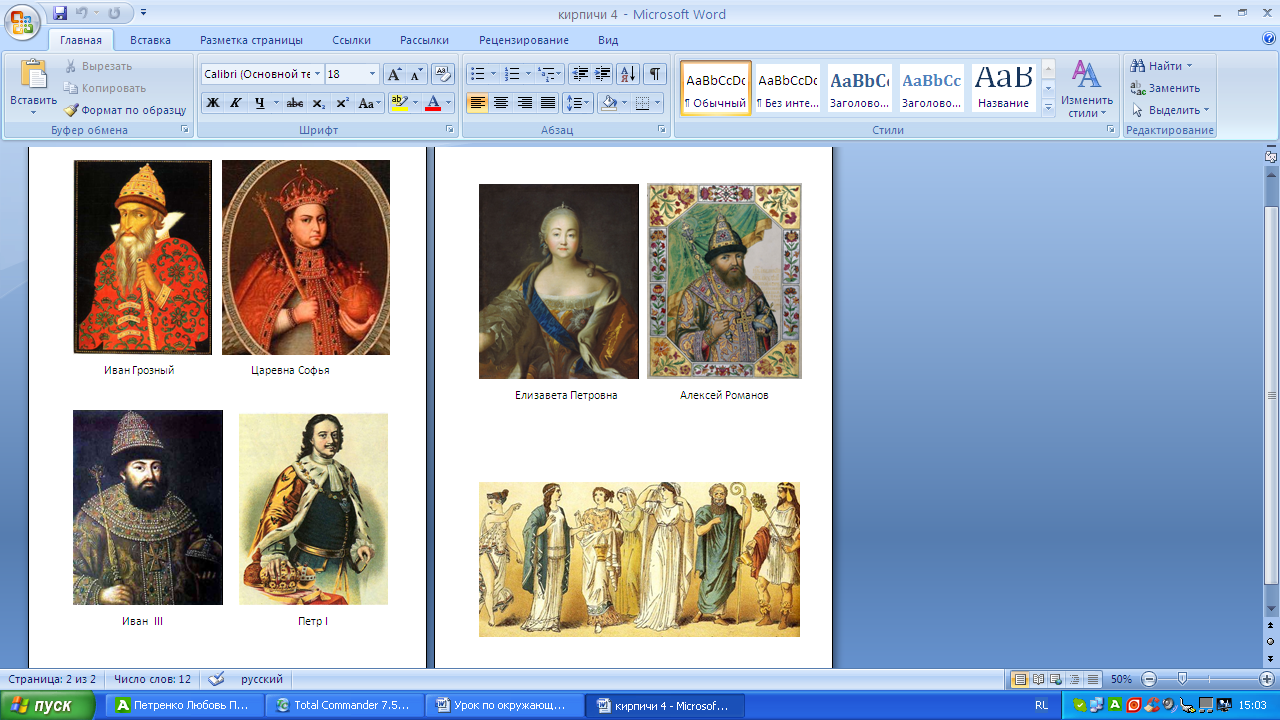Screen dimensions: 1280x720
Task: Open Выделить (Select) dropdown
Action: click(1171, 110)
